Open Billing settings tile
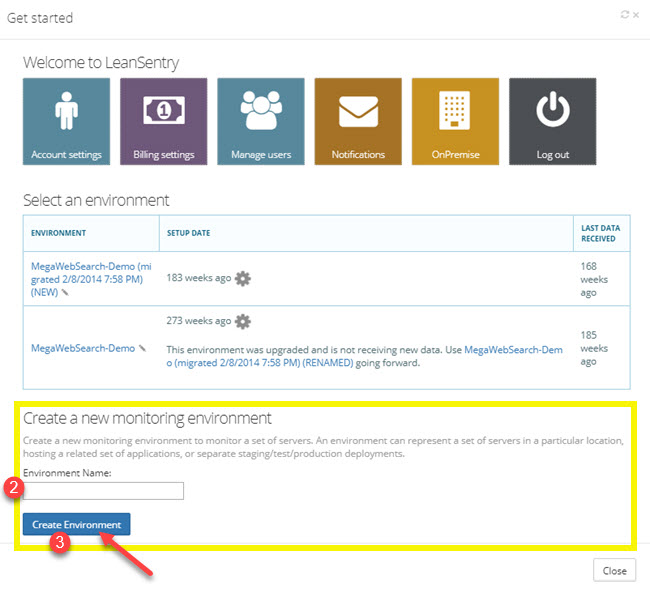Viewport: 650px width, 593px height. (163, 122)
